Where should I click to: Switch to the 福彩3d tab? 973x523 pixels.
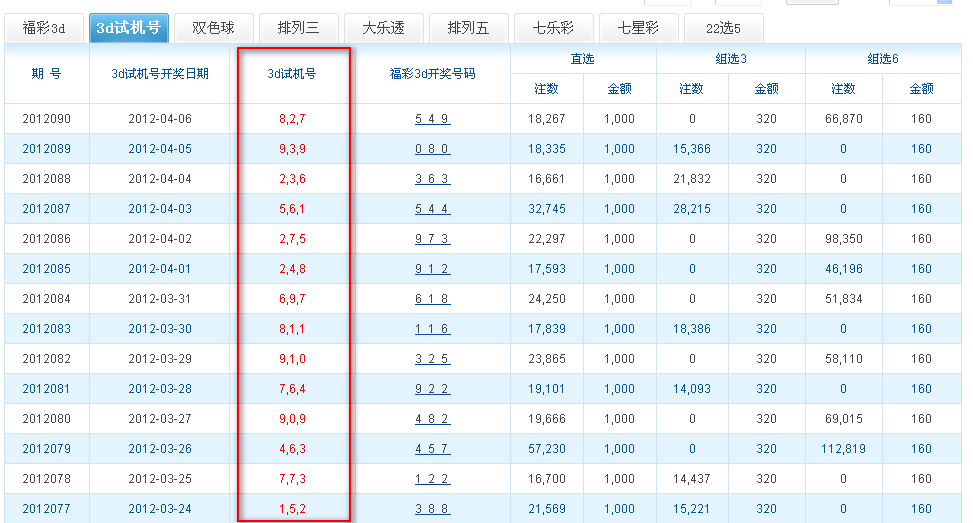pyautogui.click(x=44, y=29)
